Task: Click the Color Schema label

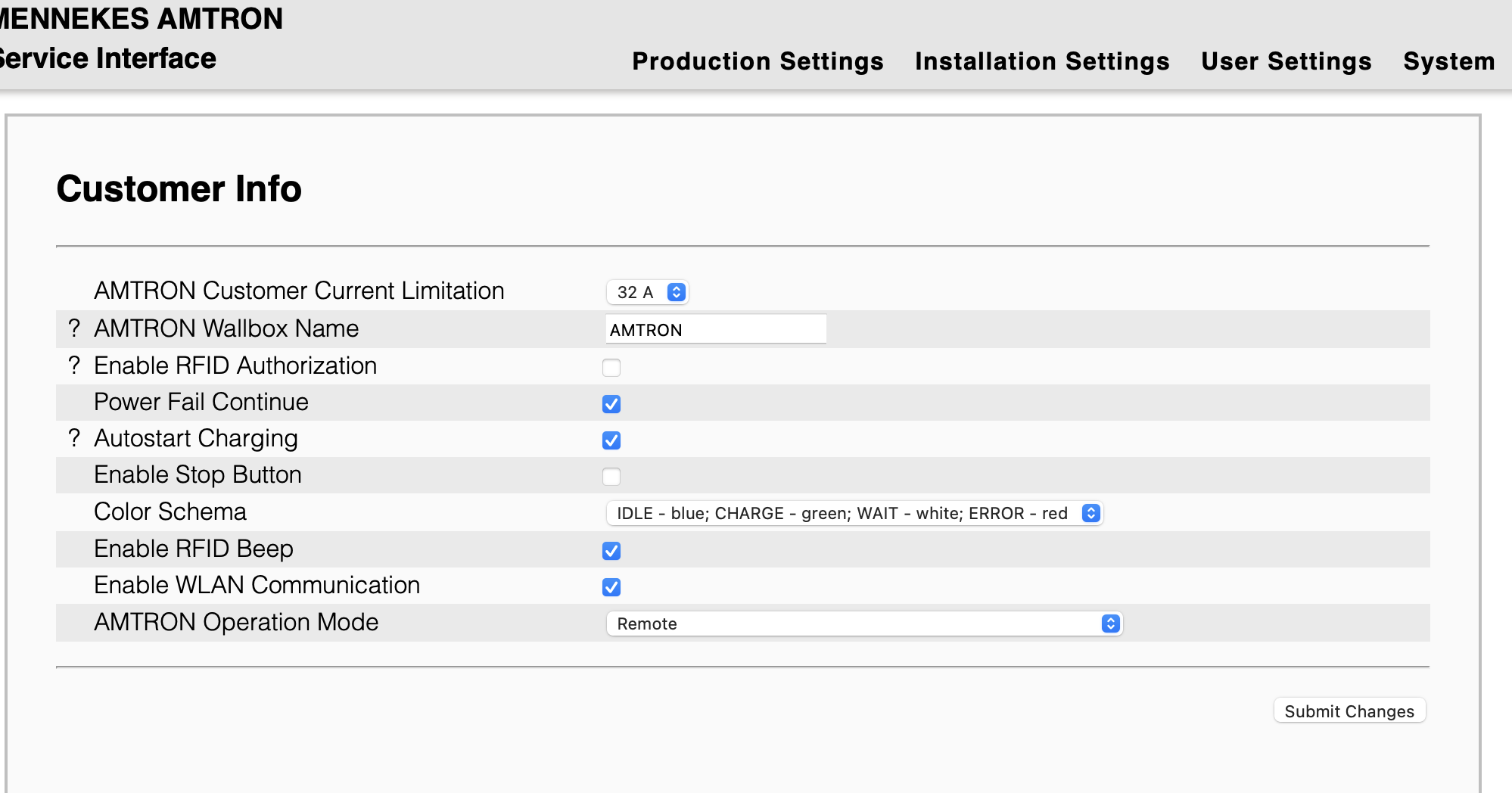Action: (170, 512)
